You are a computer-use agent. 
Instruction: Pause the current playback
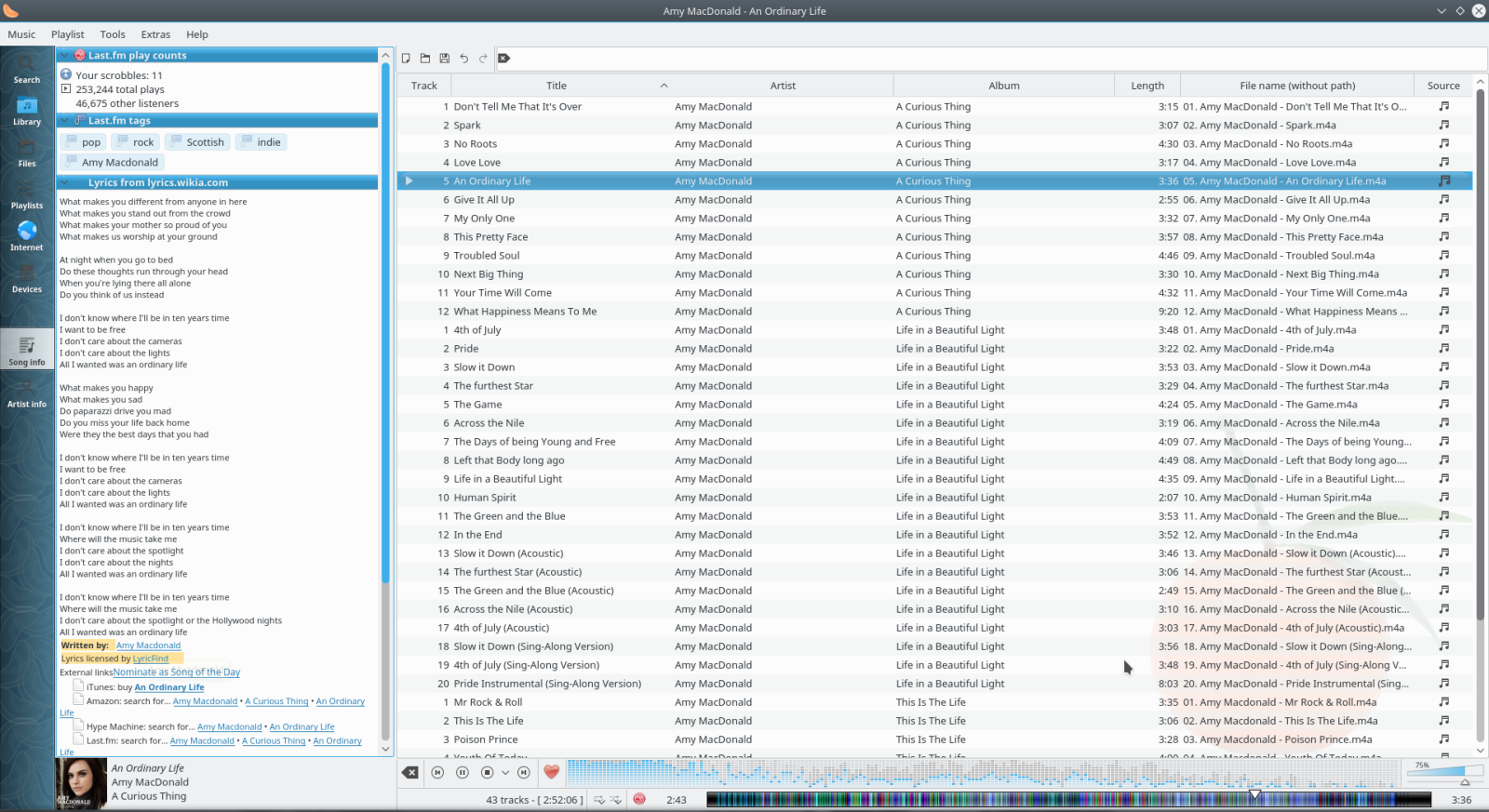[462, 772]
